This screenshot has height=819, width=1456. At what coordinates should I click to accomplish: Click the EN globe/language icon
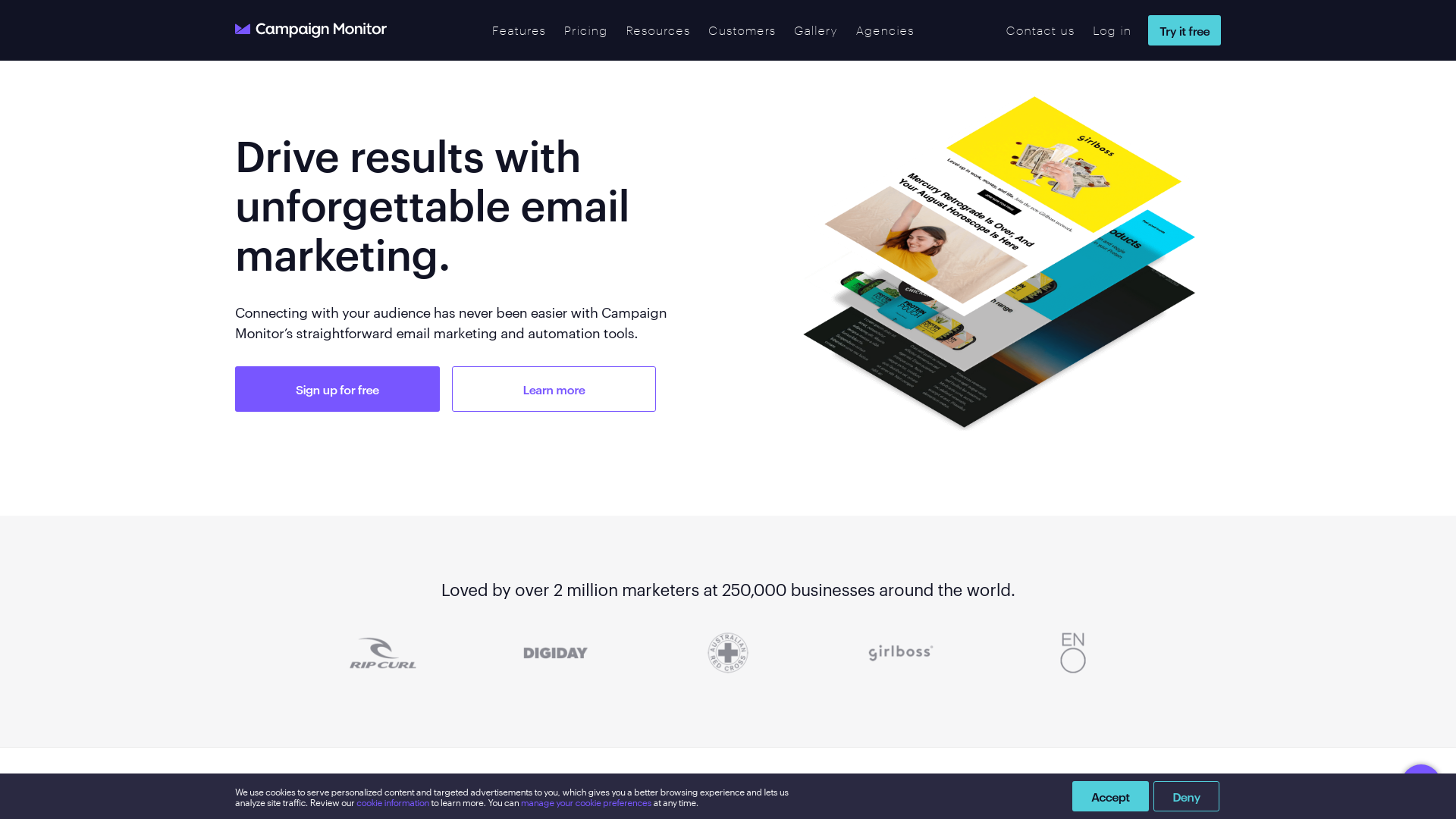coord(1072,652)
